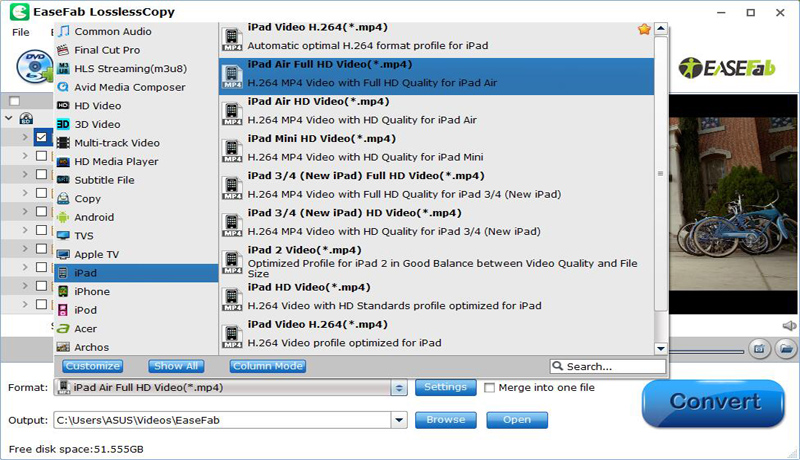The height and width of the screenshot is (460, 800).
Task: Click the TVS monitor icon
Action: pos(63,236)
